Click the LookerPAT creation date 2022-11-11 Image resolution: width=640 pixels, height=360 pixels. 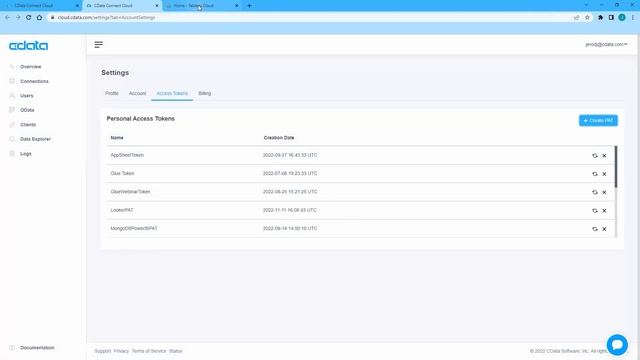290,210
